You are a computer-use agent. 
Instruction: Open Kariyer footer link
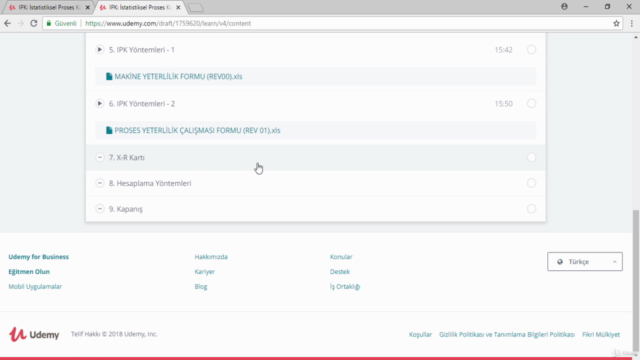pos(204,271)
